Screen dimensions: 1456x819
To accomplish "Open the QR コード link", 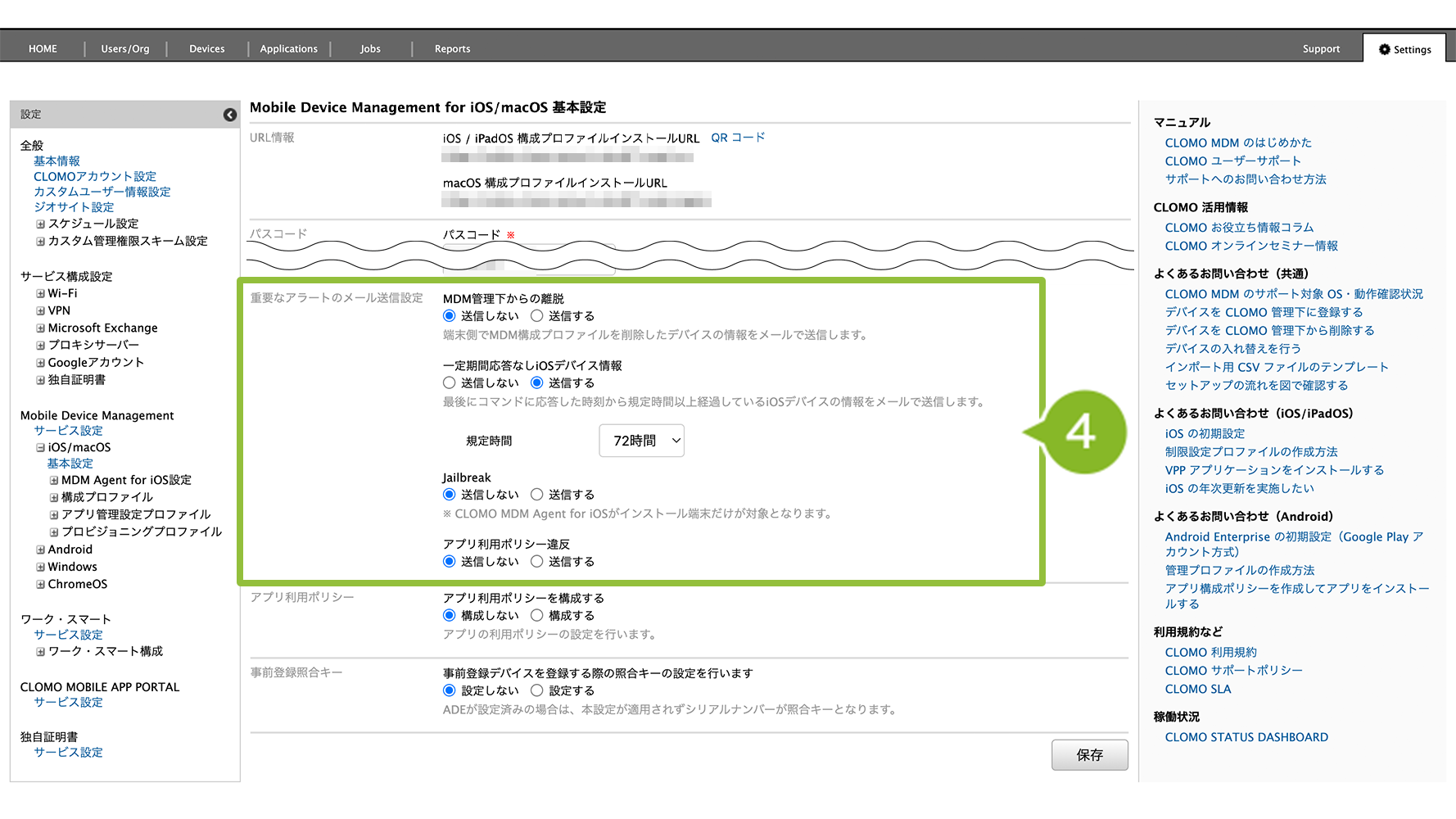I will point(737,138).
